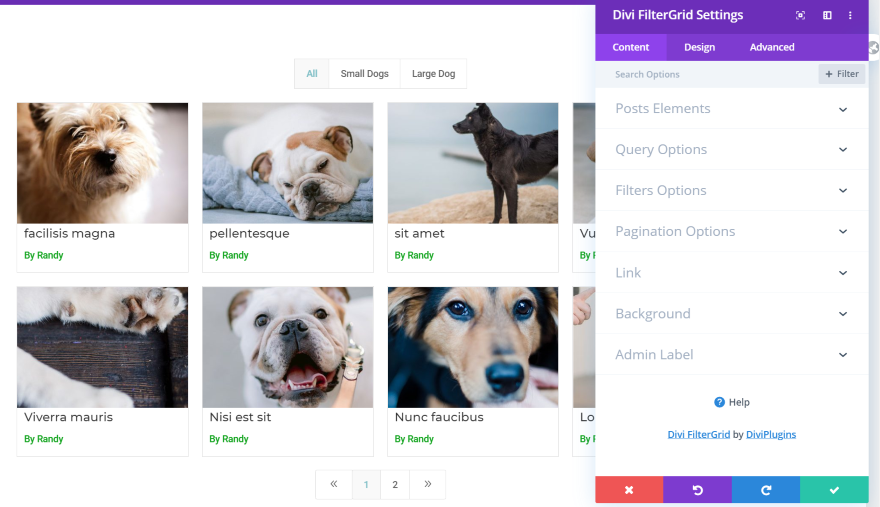
Task: Click the blue redo arrow button
Action: point(766,490)
